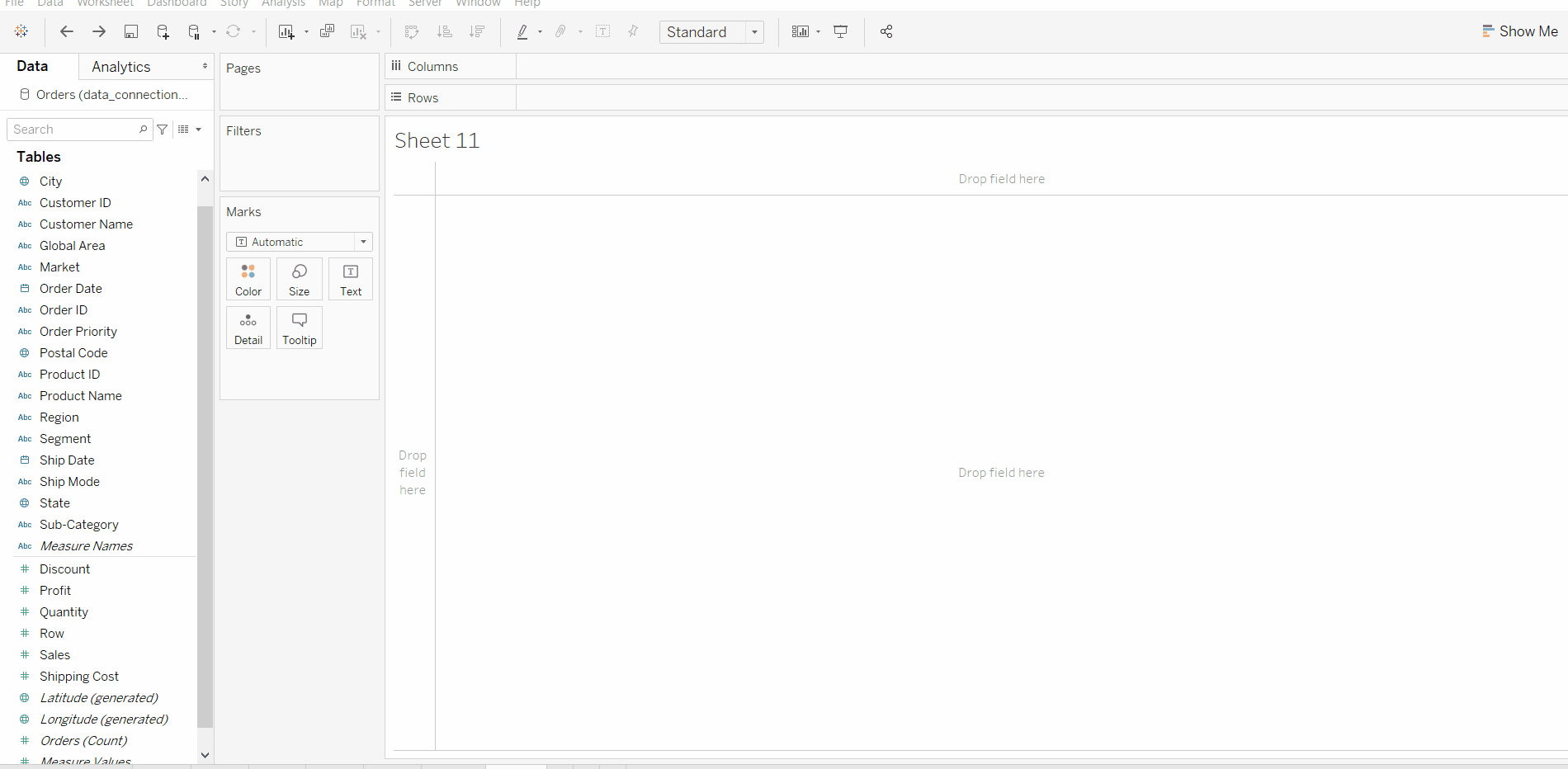Click the Text mark card

(350, 279)
